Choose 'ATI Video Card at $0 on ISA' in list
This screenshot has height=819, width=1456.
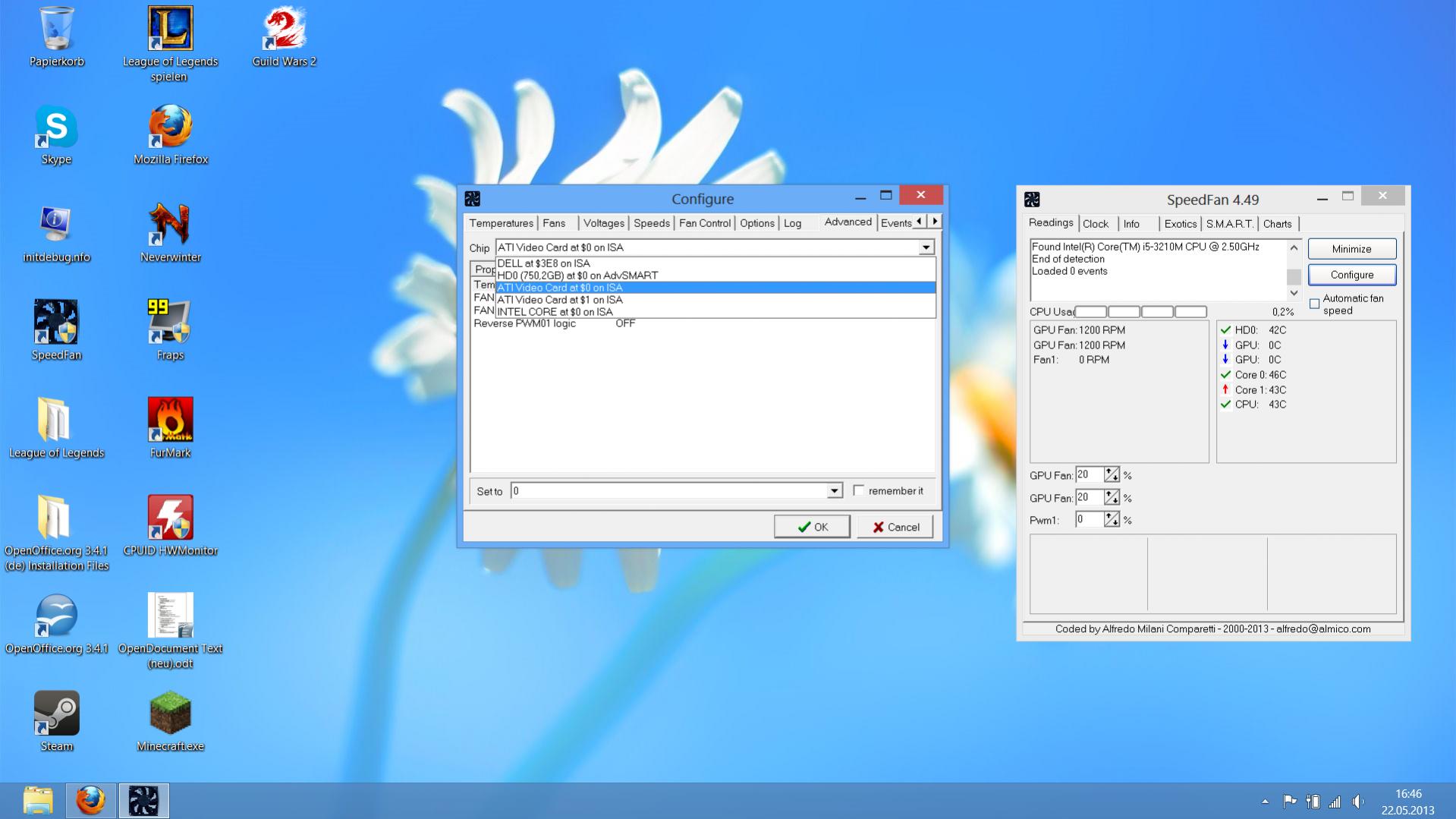point(715,288)
